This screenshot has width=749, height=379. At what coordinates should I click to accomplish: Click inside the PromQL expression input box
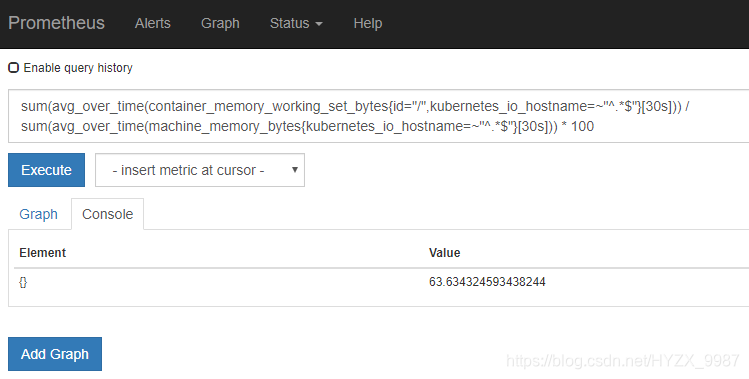point(378,116)
